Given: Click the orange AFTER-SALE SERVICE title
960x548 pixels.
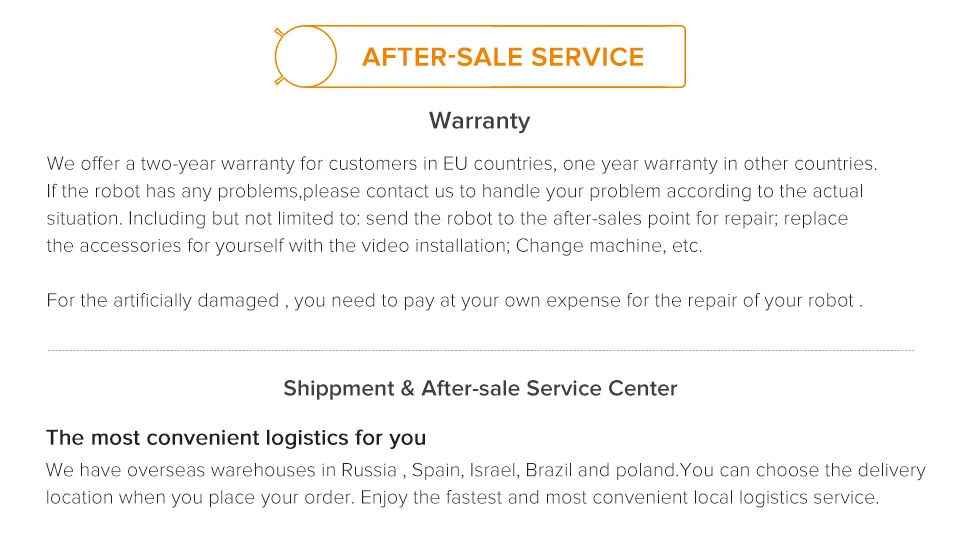Looking at the screenshot, I should (x=503, y=57).
